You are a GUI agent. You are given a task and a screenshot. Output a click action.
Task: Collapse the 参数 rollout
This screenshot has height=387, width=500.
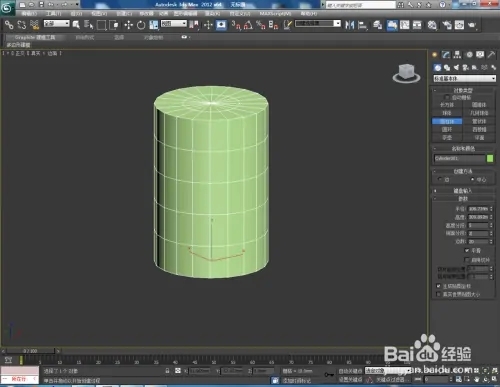click(463, 199)
